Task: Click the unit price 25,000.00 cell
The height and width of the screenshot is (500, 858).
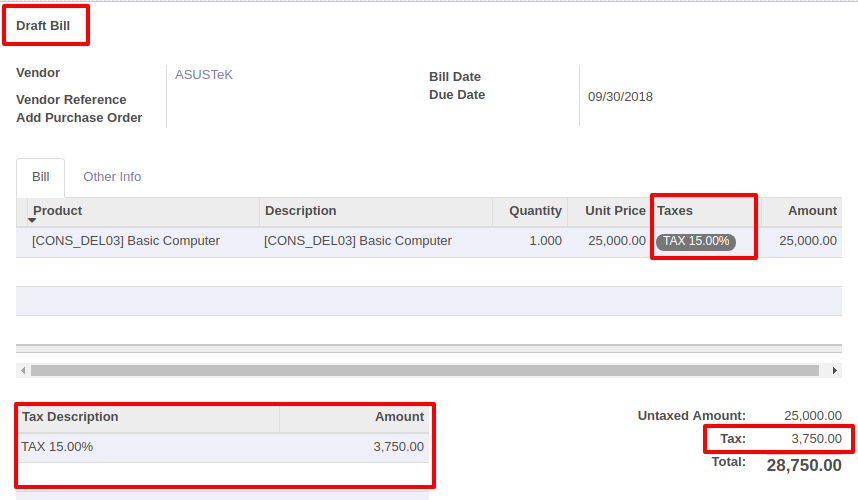Action: point(617,241)
